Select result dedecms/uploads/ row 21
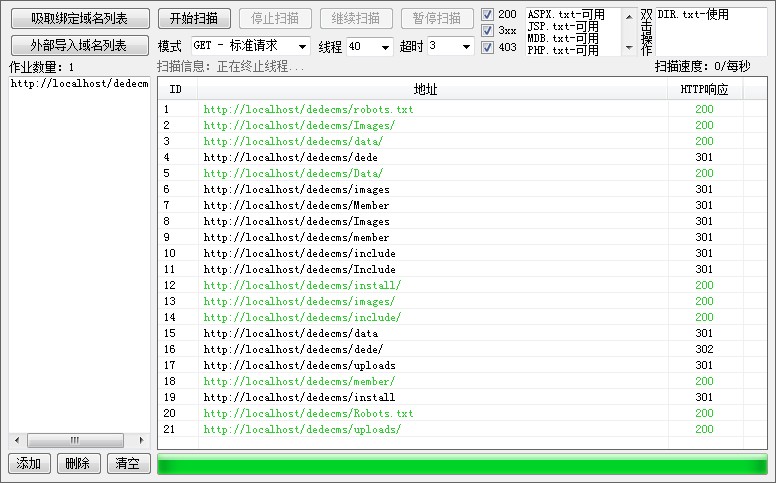This screenshot has width=776, height=483. pos(462,429)
